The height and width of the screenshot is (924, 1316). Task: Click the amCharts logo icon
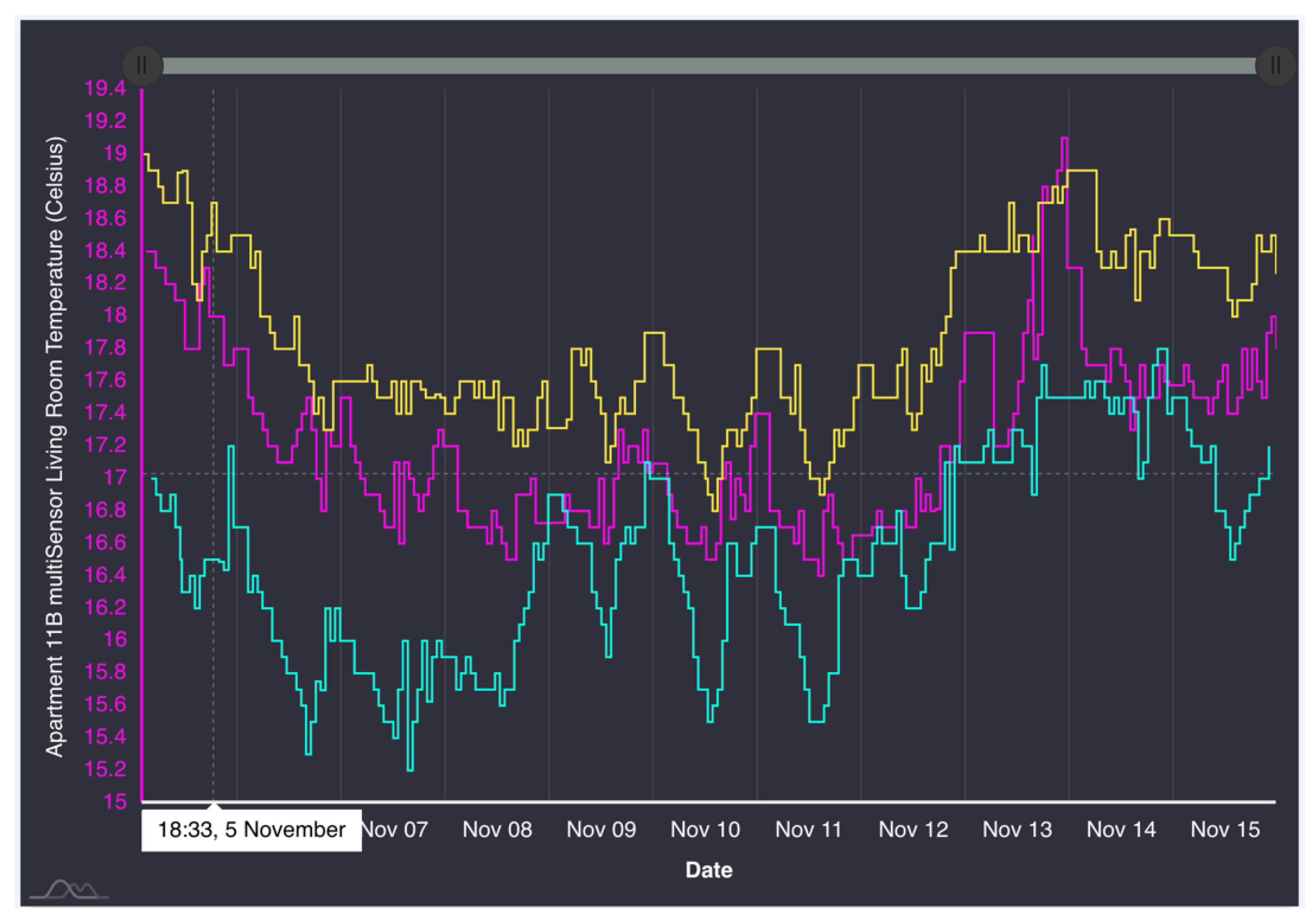[69, 890]
